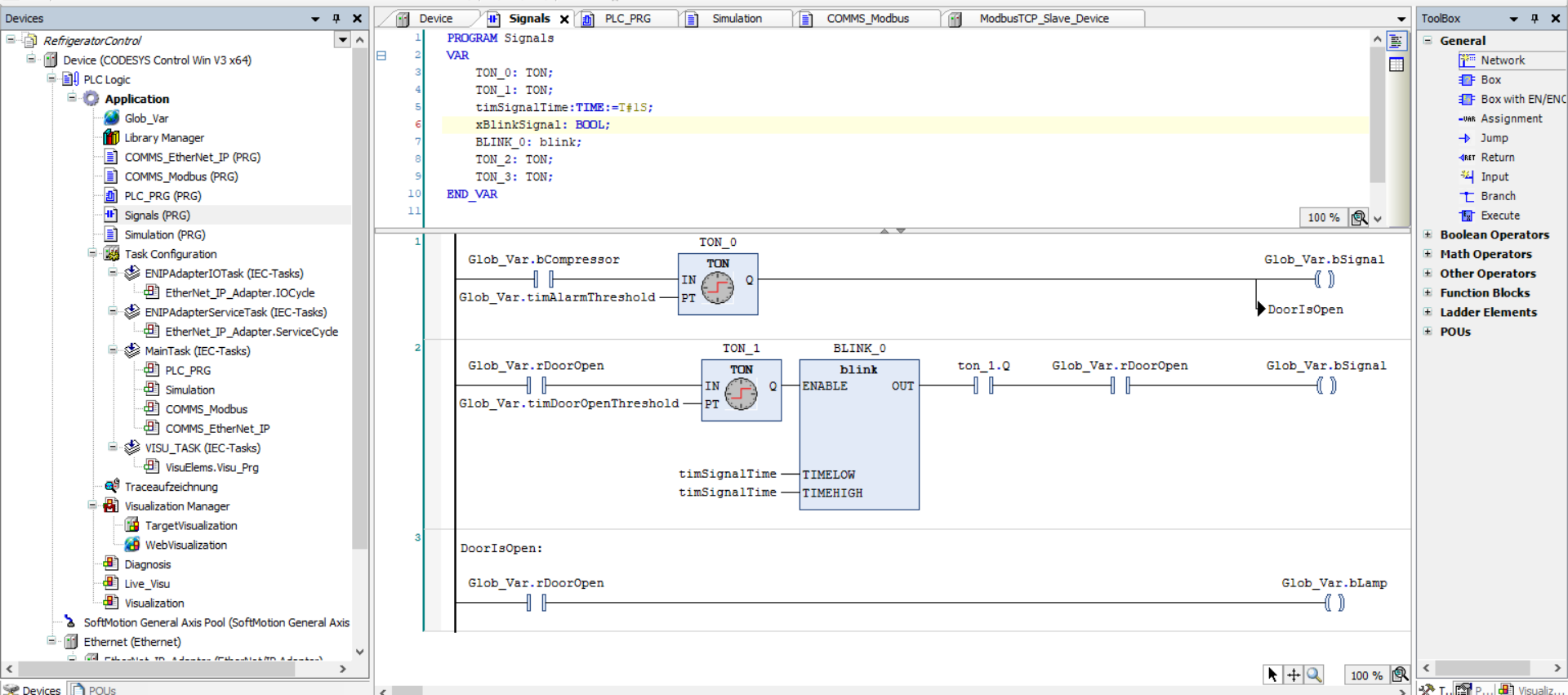
Task: Expand the Boolean Operators category
Action: [x=1428, y=235]
